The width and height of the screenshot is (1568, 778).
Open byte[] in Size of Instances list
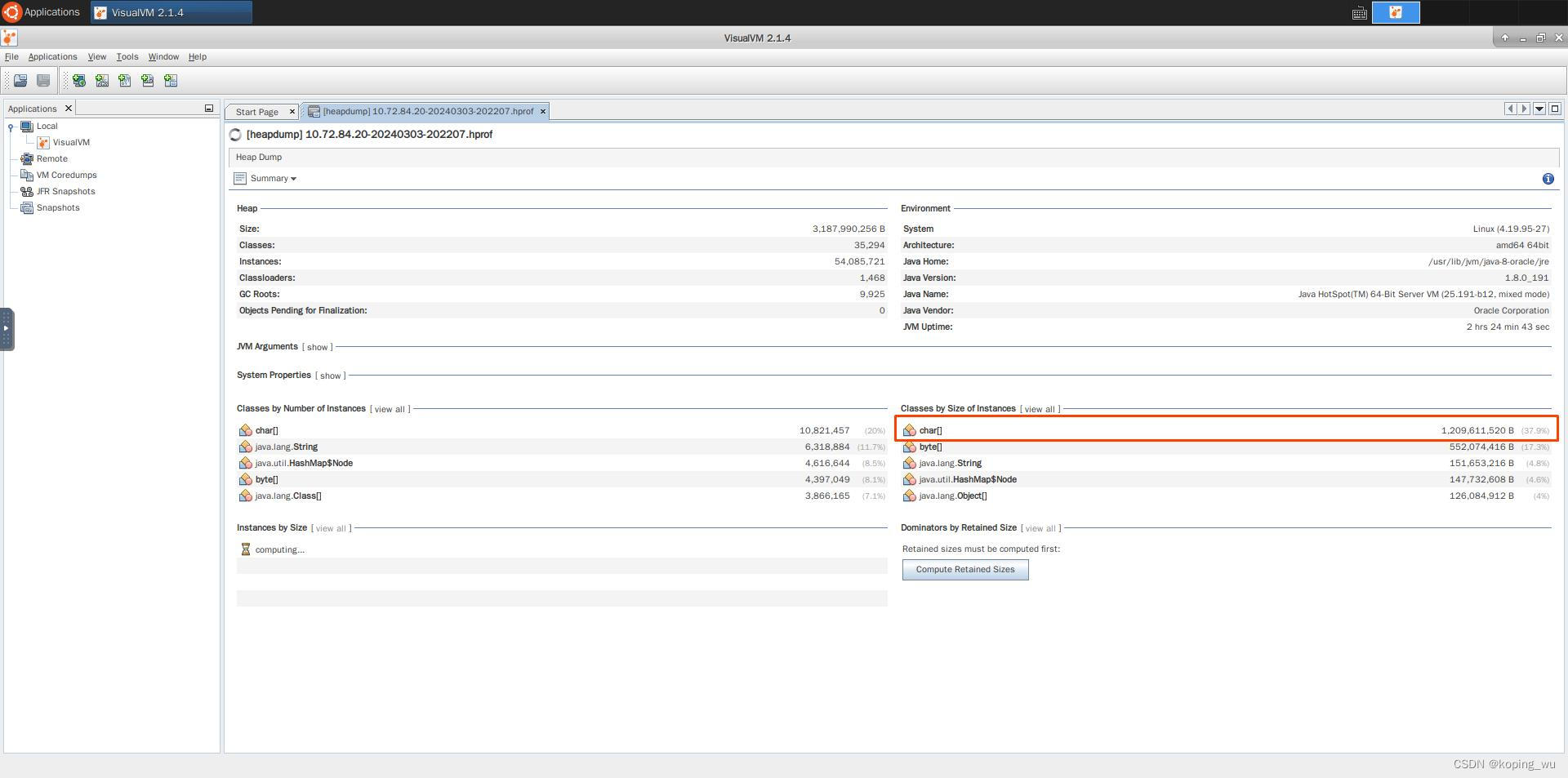(930, 447)
